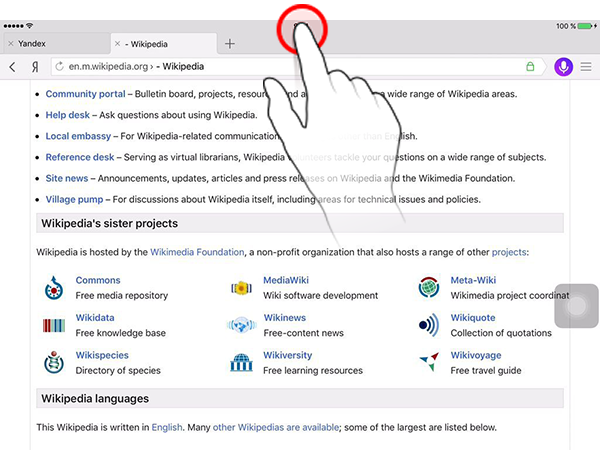This screenshot has height=450, width=600.
Task: Switch to the Yandex tab
Action: 57,44
